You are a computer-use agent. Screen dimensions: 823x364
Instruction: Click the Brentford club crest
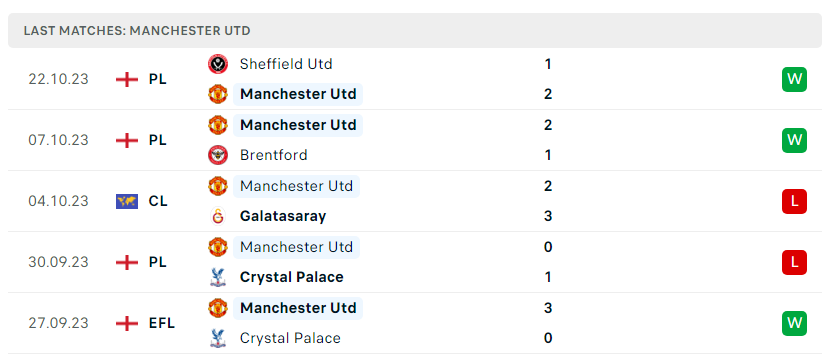[x=217, y=155]
